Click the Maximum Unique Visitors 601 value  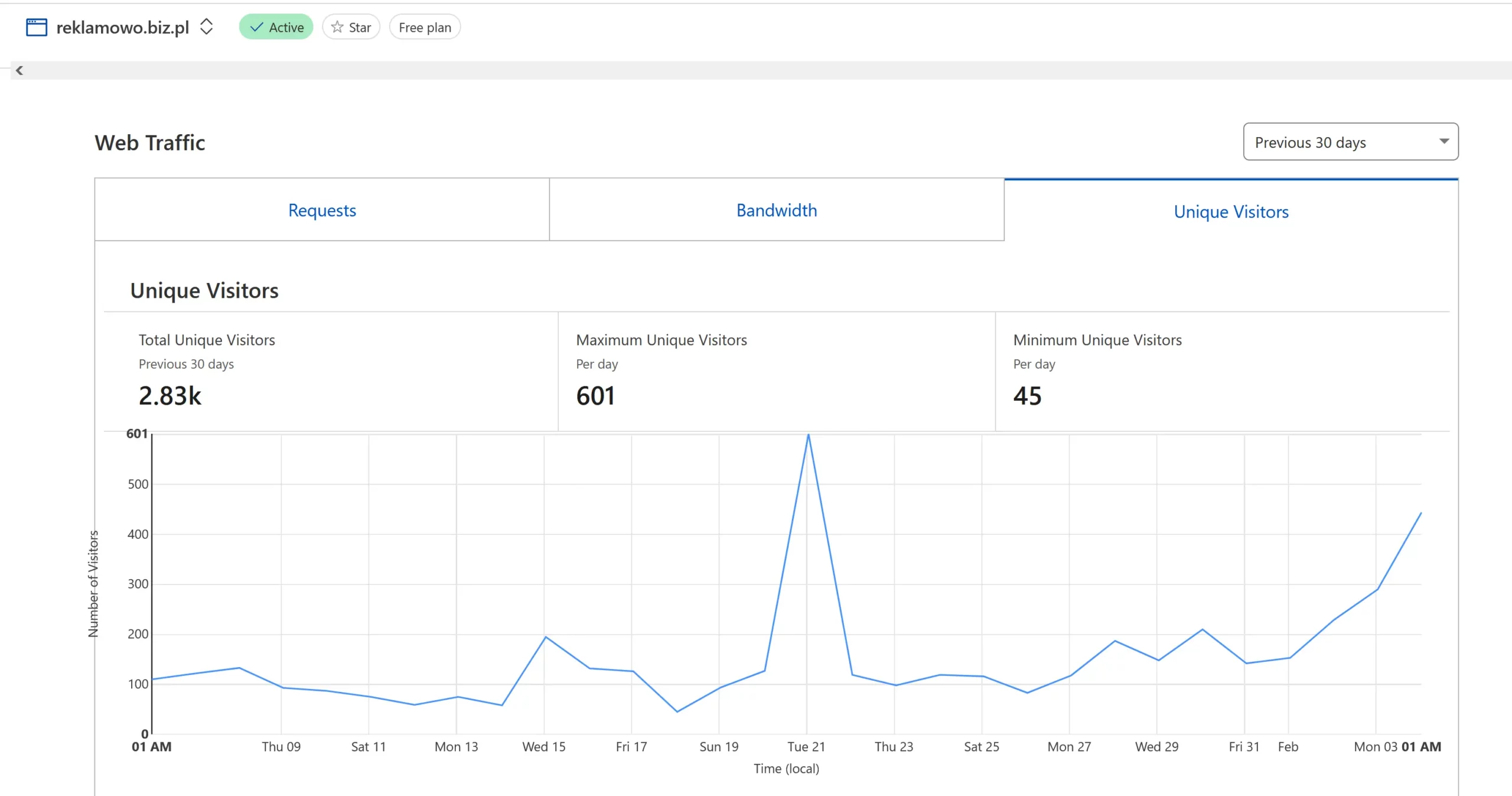595,396
